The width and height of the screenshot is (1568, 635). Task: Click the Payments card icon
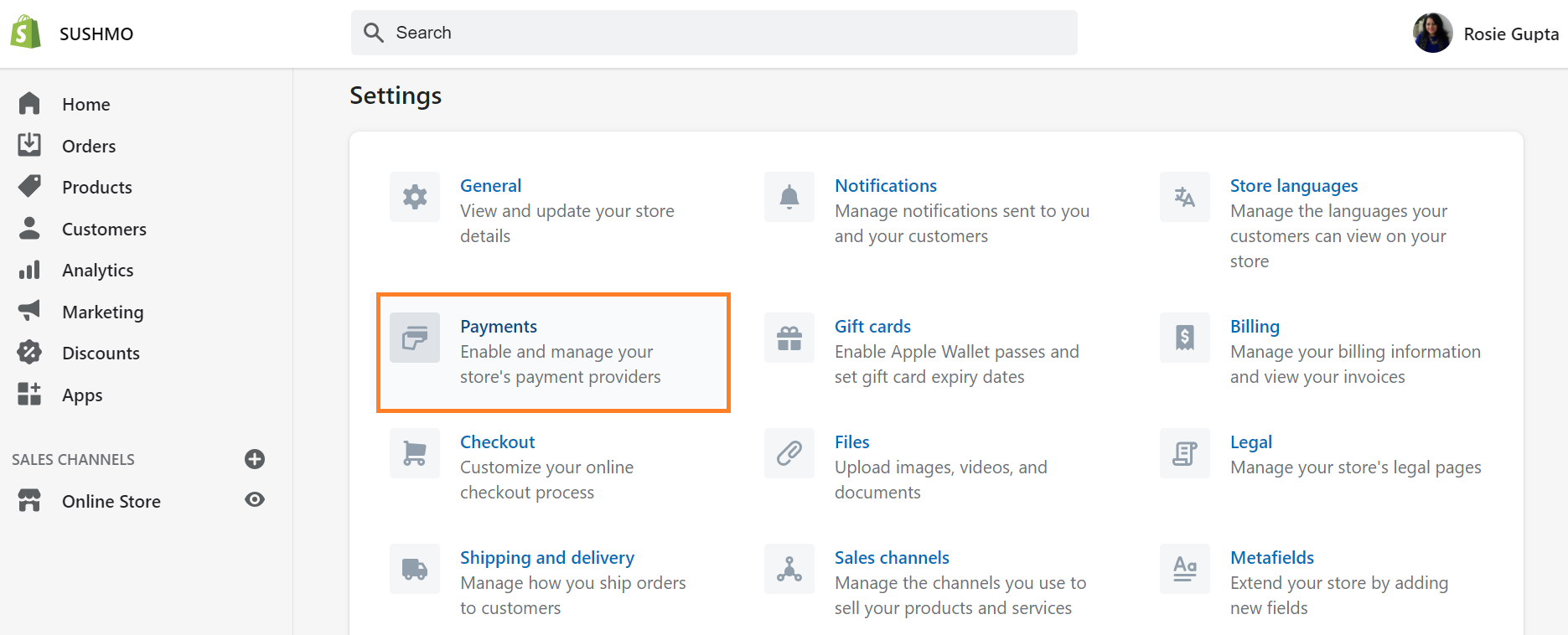click(415, 338)
